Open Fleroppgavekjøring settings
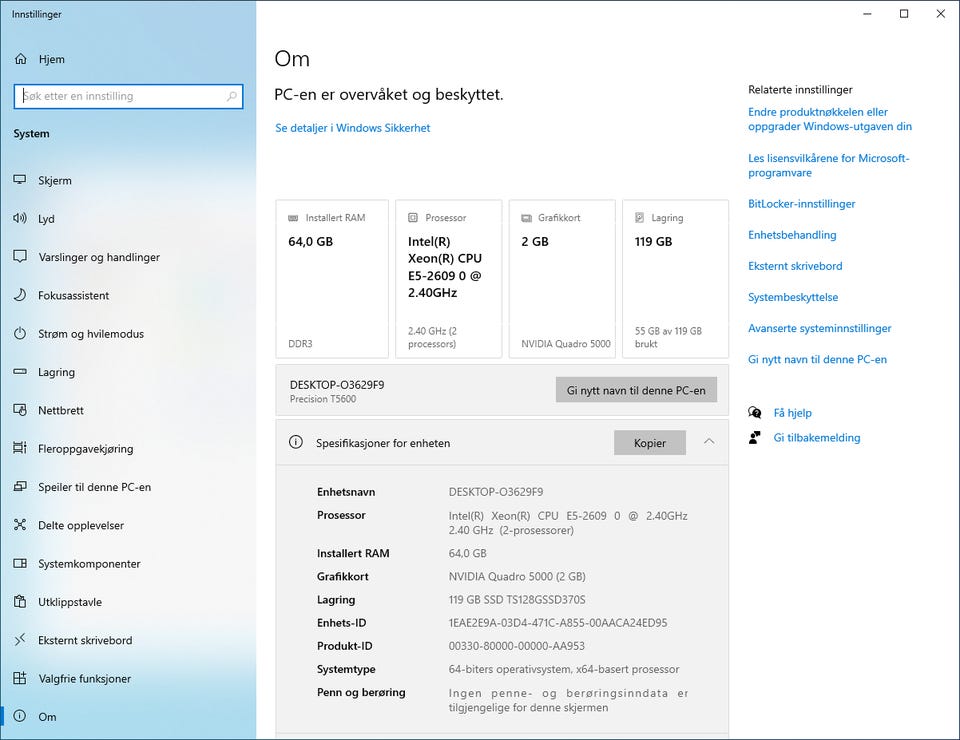 128,449
